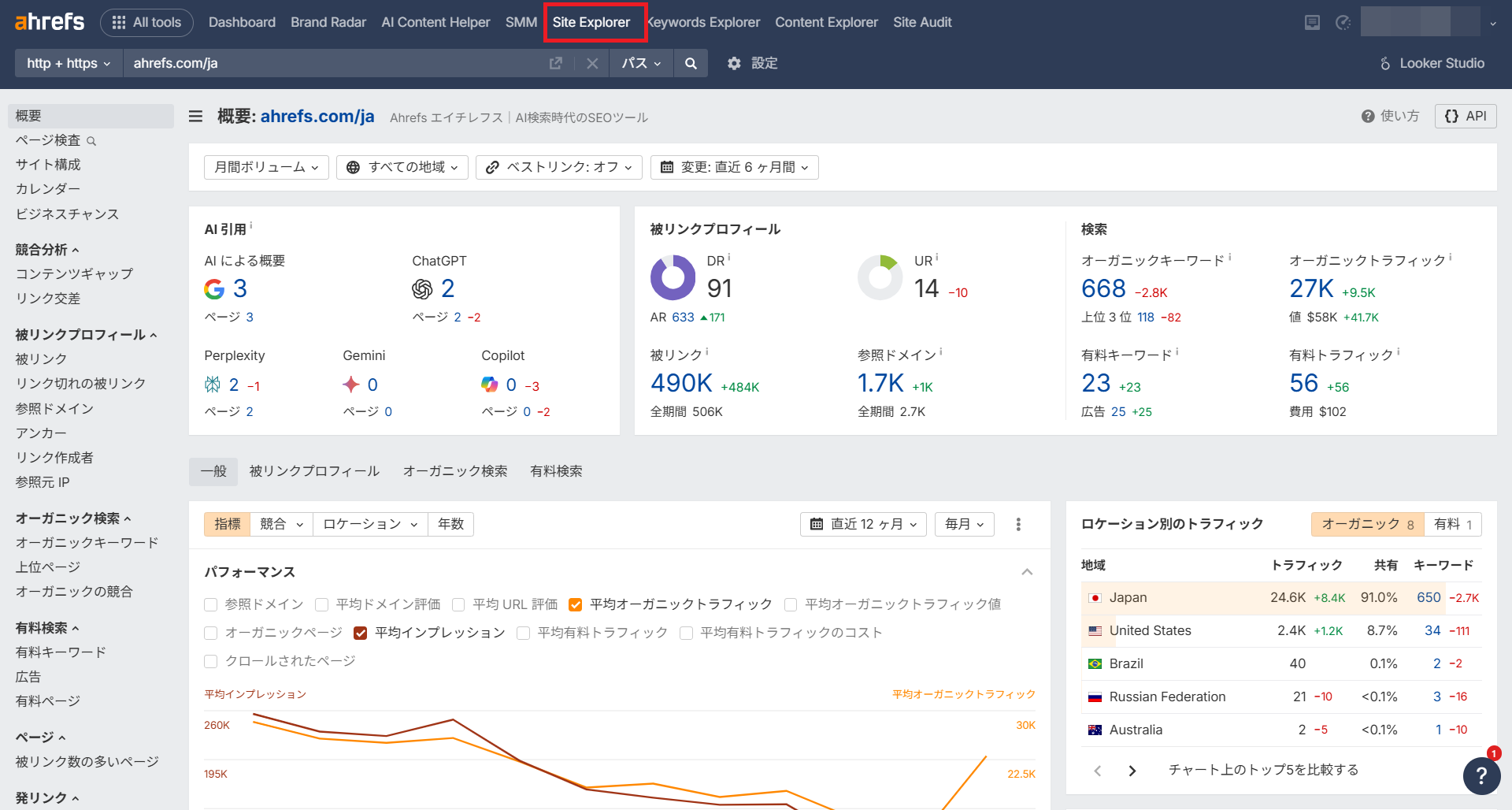Image resolution: width=1512 pixels, height=810 pixels.
Task: Expand the すべての地域 dropdown
Action: click(x=402, y=167)
